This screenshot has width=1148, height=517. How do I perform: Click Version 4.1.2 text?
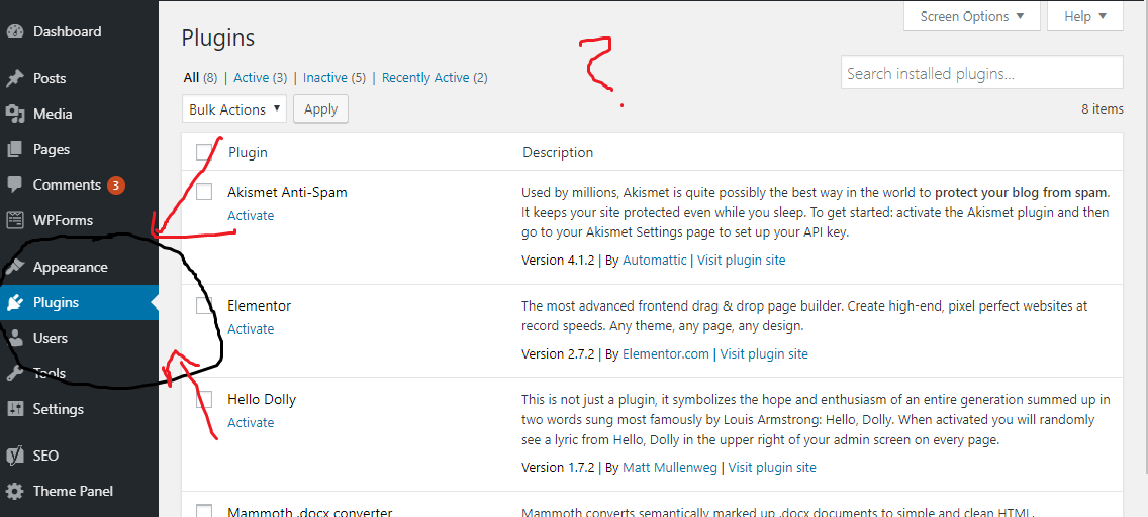pyautogui.click(x=559, y=260)
